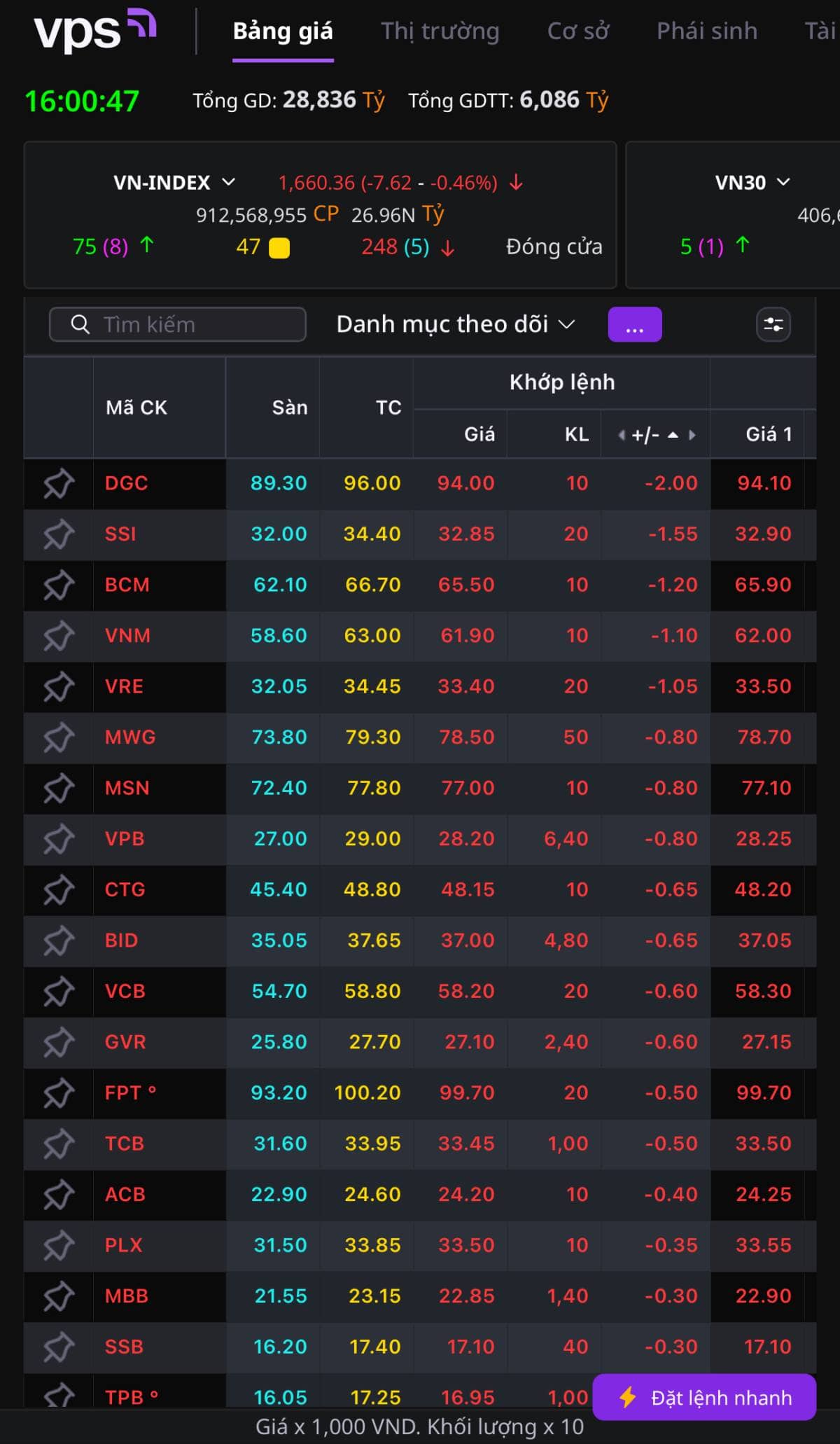The height and width of the screenshot is (1444, 840).
Task: Click the Đặt lệnh nhanh quick-order button
Action: point(704,1397)
